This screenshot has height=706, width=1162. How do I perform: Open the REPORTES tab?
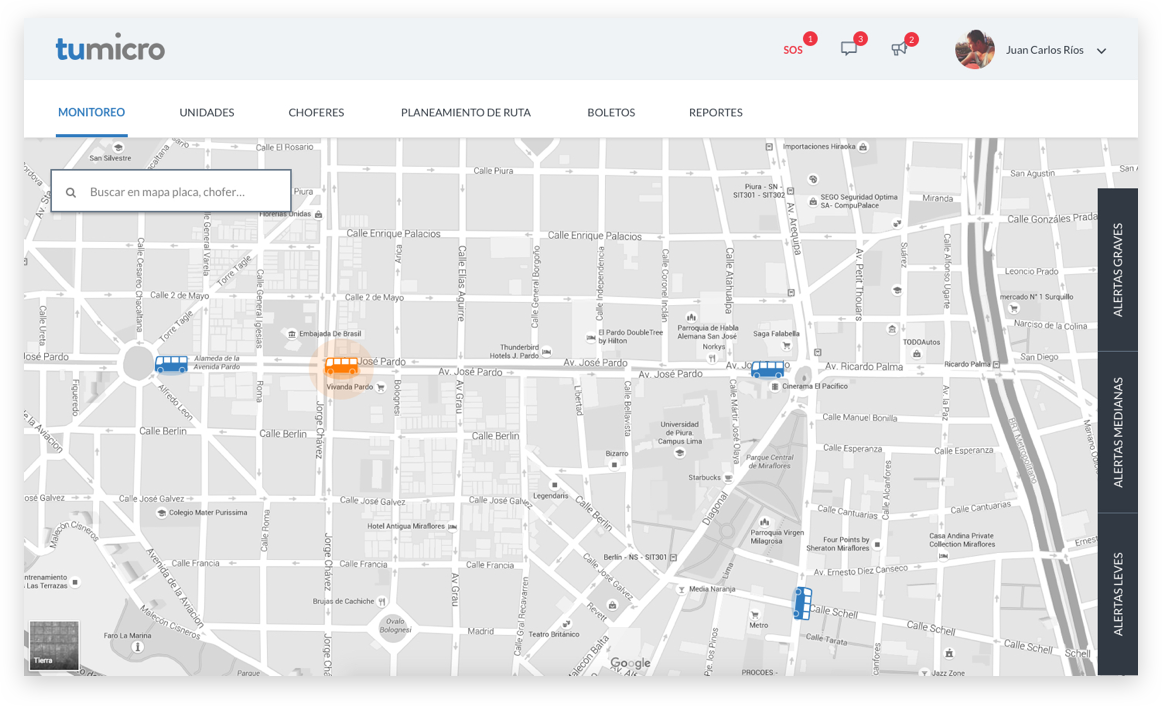[x=716, y=113]
